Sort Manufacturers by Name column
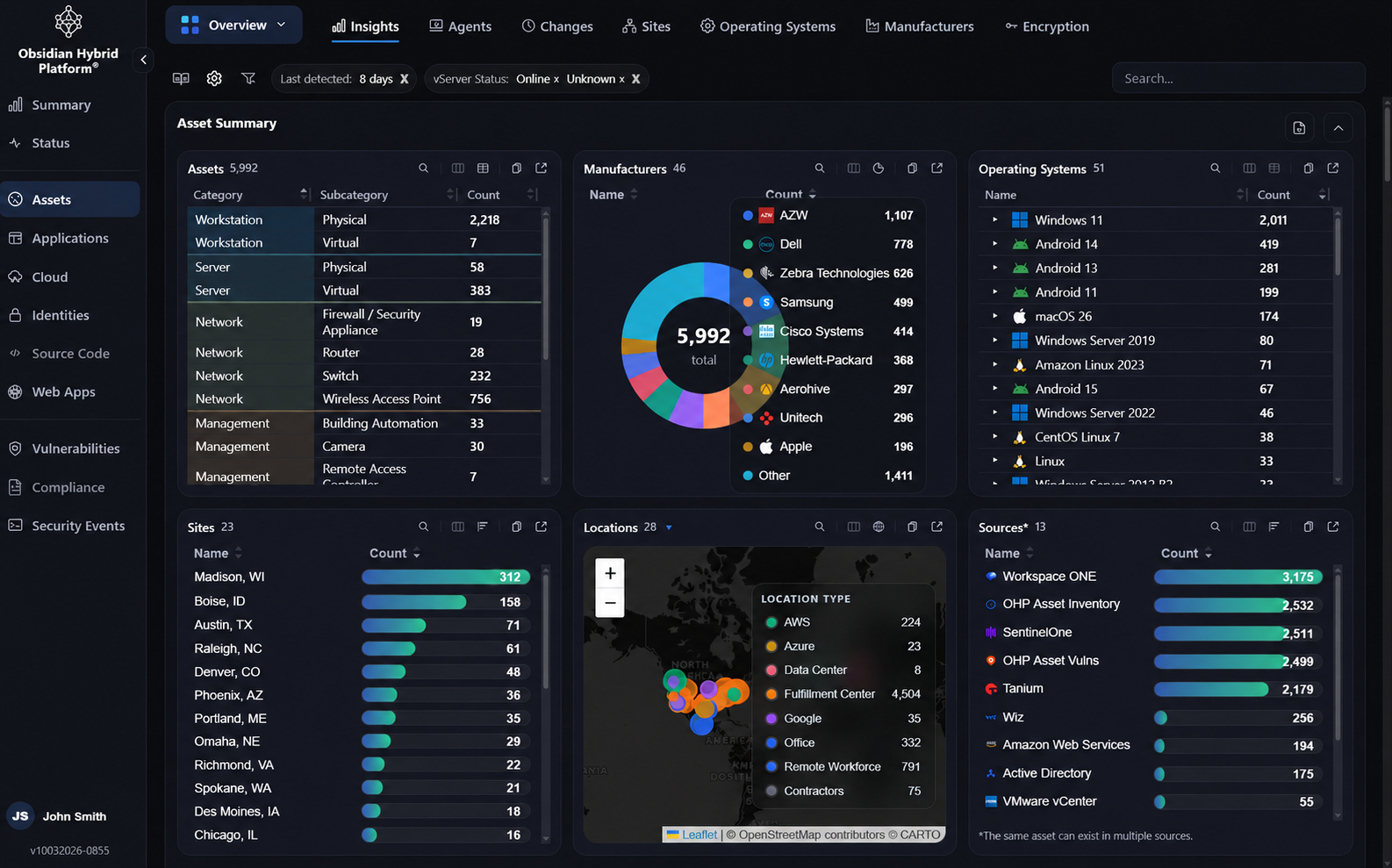 coord(613,195)
